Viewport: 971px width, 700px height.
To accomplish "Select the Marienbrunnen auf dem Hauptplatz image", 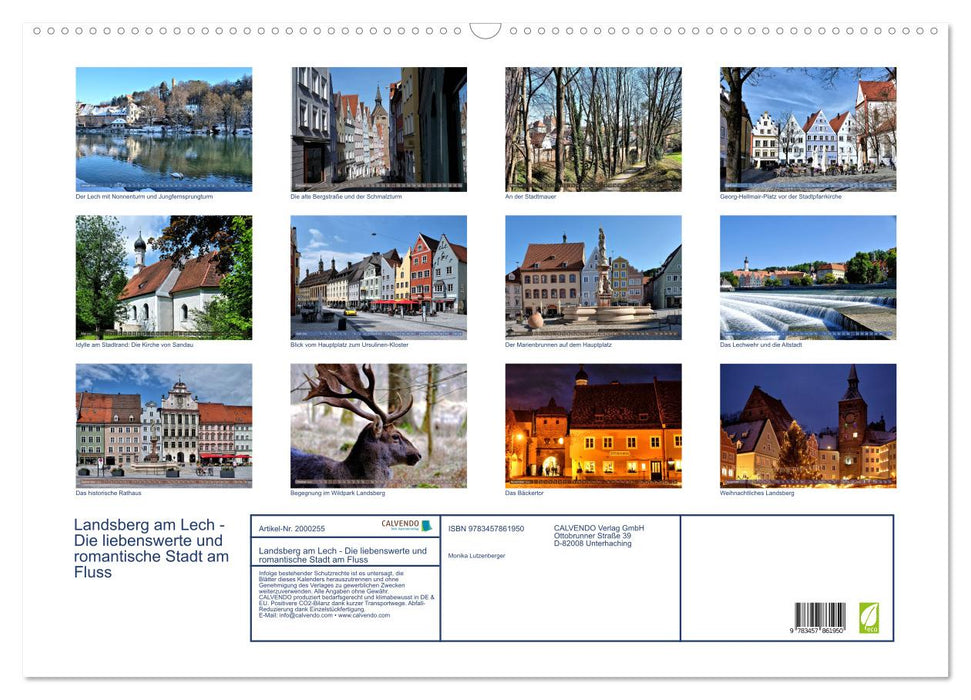I will coord(593,276).
